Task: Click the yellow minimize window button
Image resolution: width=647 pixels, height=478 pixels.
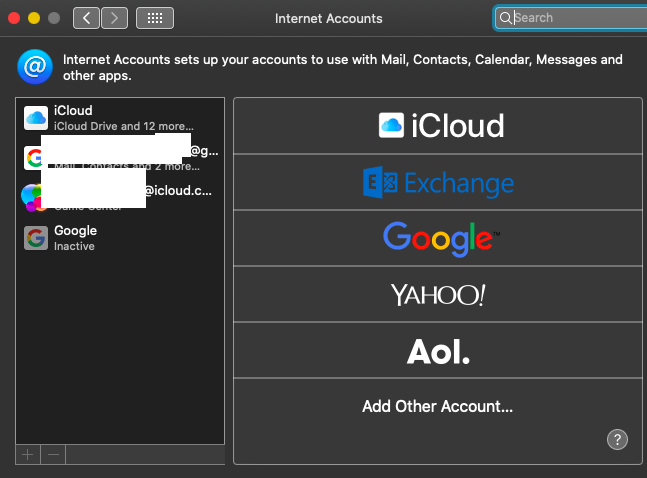Action: (x=34, y=18)
